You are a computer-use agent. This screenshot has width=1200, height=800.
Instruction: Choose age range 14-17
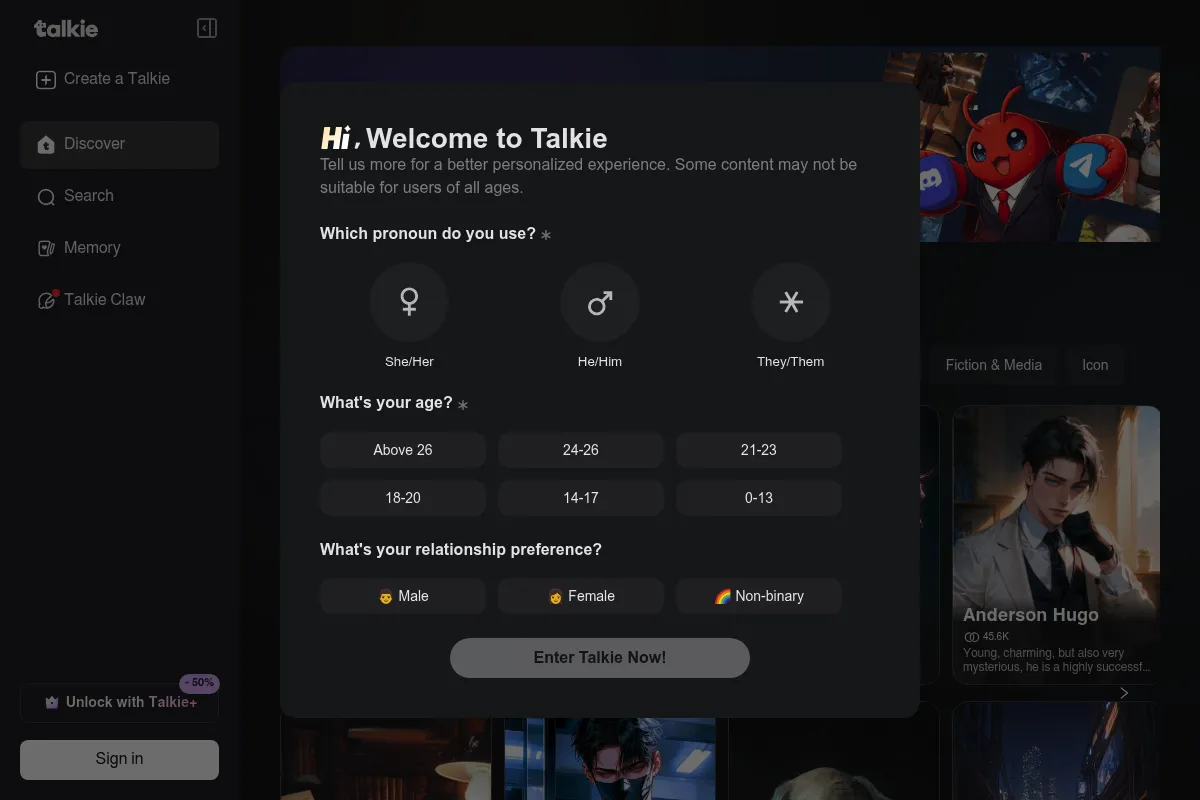coord(581,498)
